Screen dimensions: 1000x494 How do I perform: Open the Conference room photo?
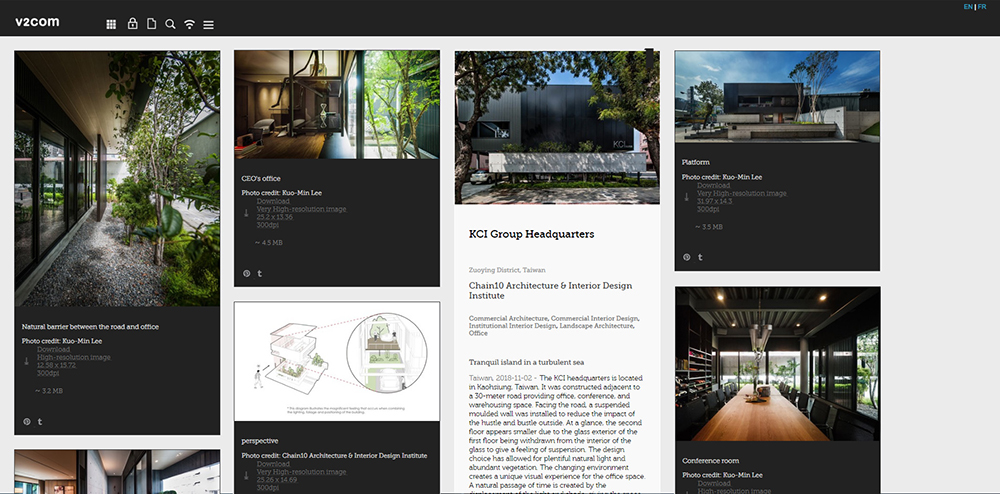point(778,364)
